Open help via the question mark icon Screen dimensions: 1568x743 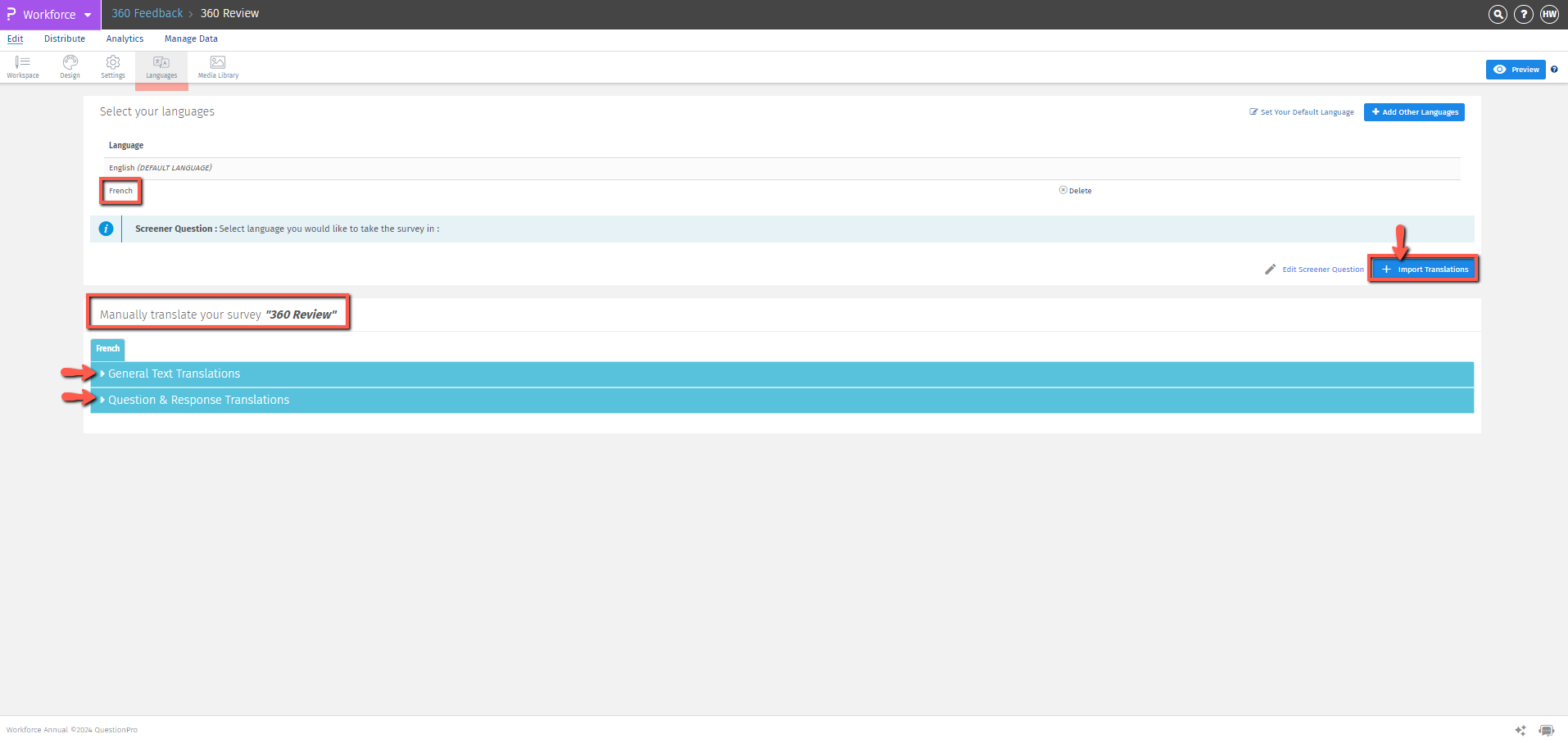[1523, 14]
